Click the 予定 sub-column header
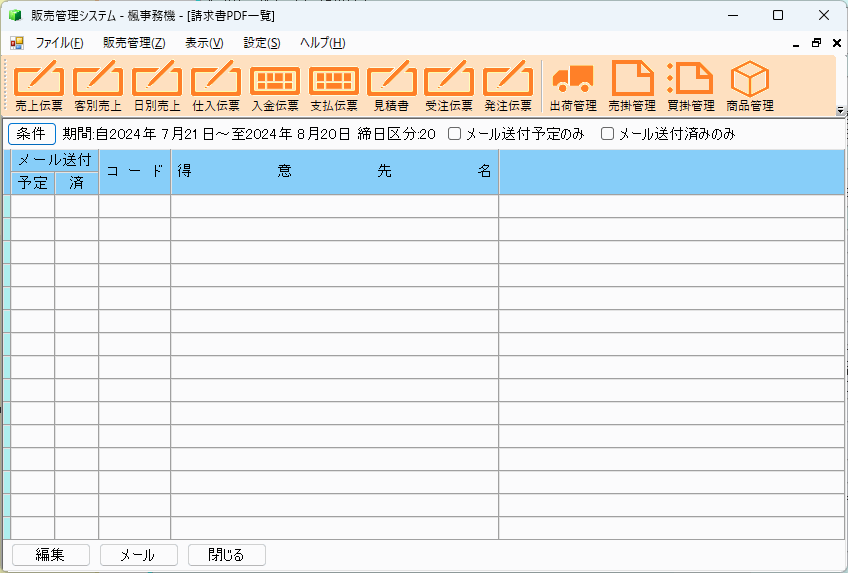The image size is (848, 573). 33,183
